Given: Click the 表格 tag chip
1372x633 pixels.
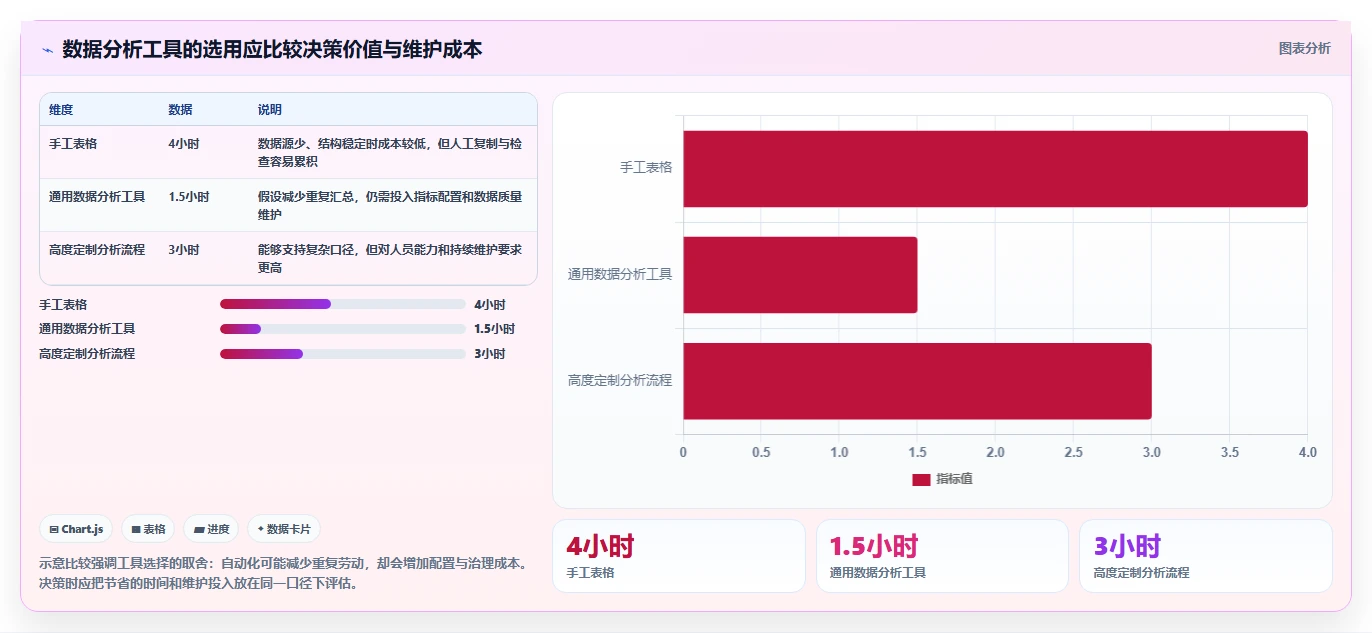Looking at the screenshot, I should click(x=148, y=529).
